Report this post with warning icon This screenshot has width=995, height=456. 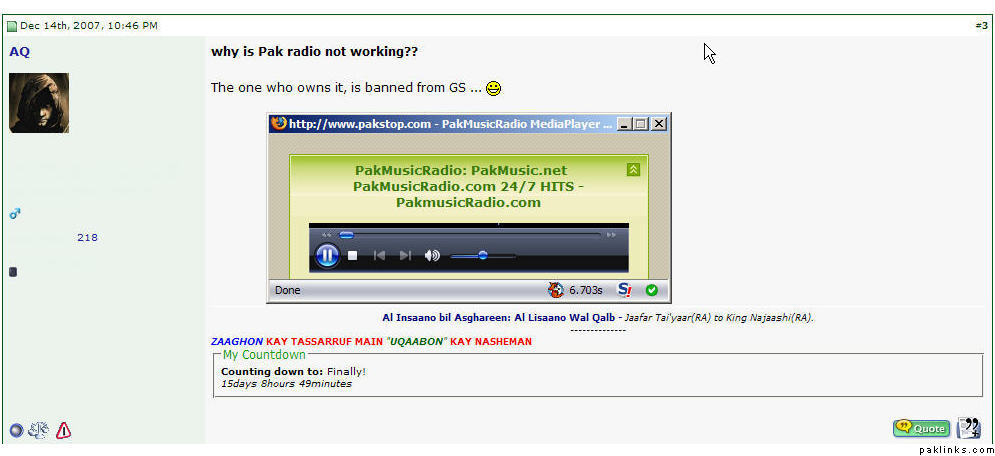pos(64,430)
